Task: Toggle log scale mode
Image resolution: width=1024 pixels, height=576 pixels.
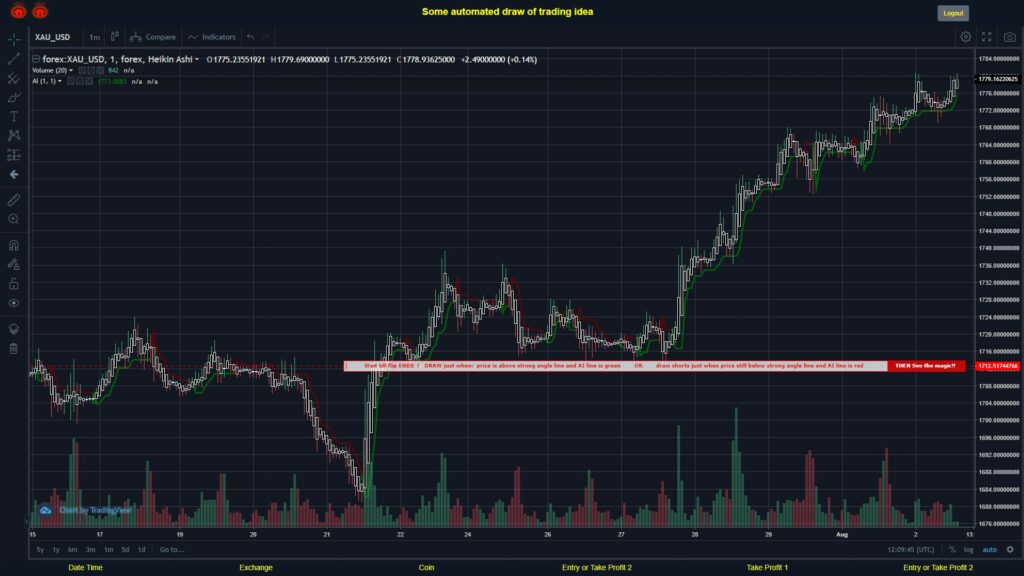Action: (968, 549)
